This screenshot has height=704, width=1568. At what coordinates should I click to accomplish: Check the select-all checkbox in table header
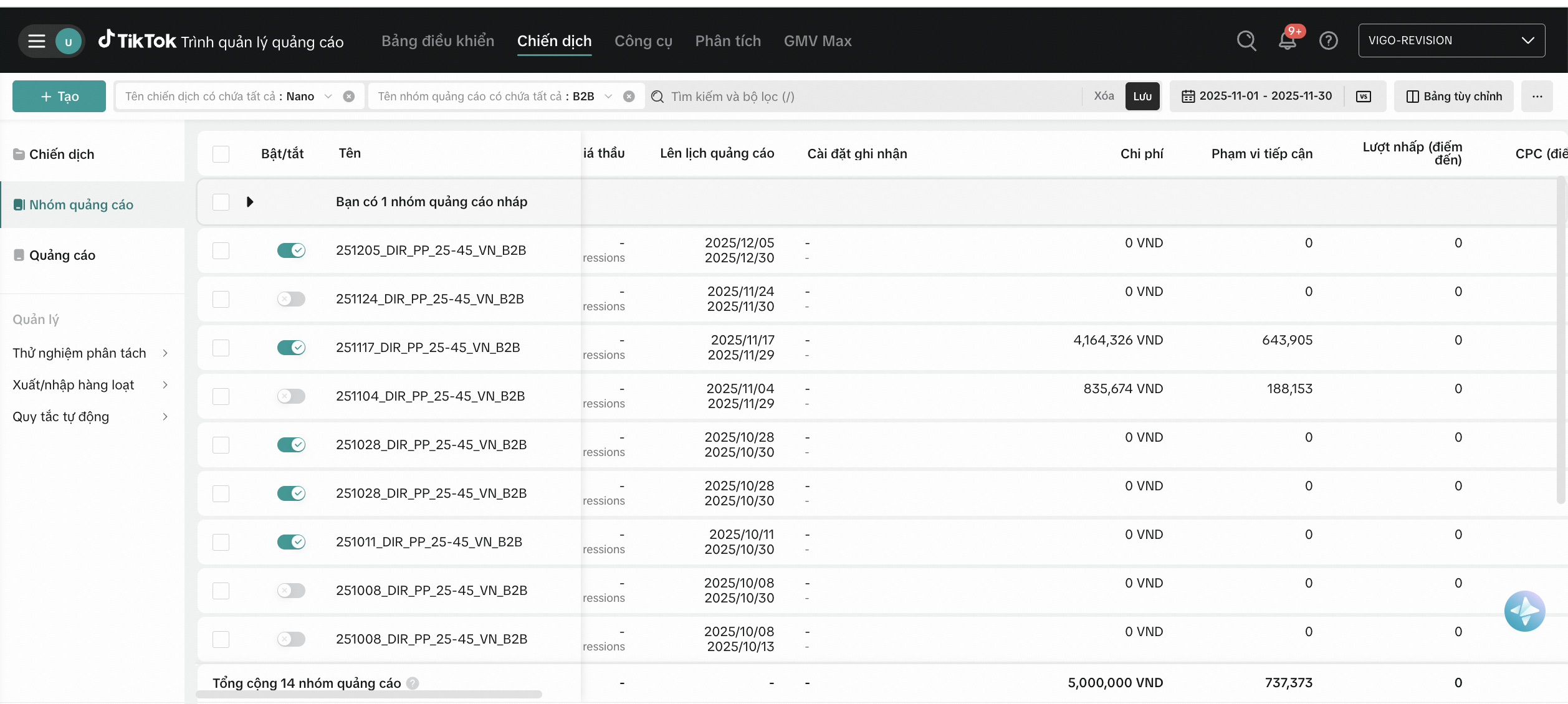[221, 154]
